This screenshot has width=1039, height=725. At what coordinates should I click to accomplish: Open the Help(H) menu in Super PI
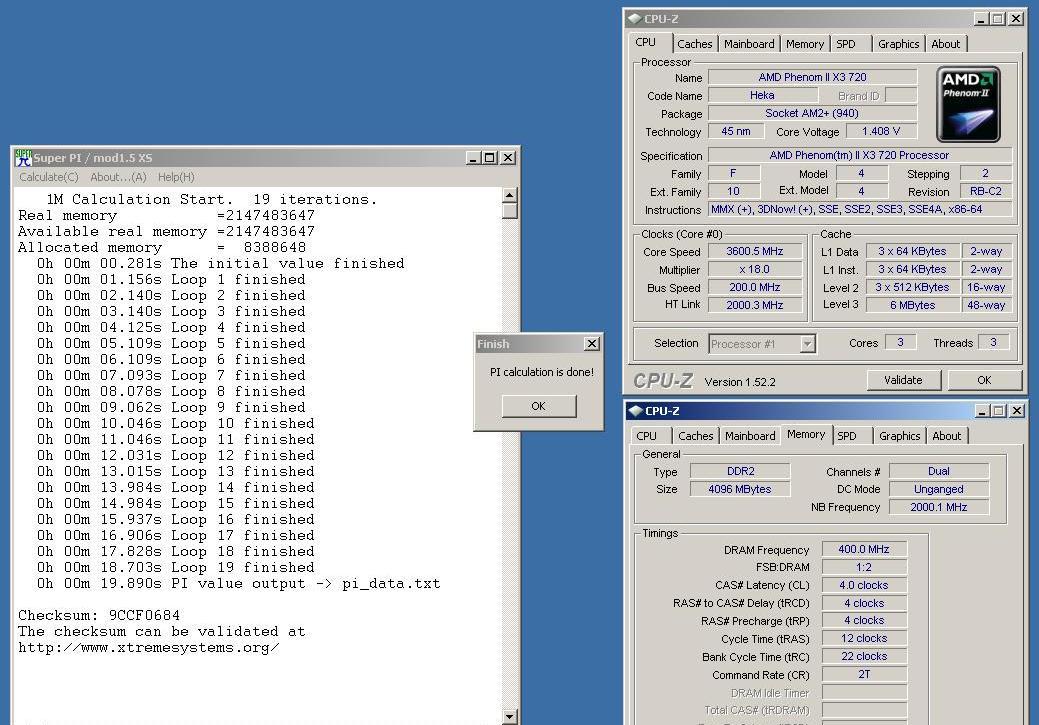click(176, 177)
